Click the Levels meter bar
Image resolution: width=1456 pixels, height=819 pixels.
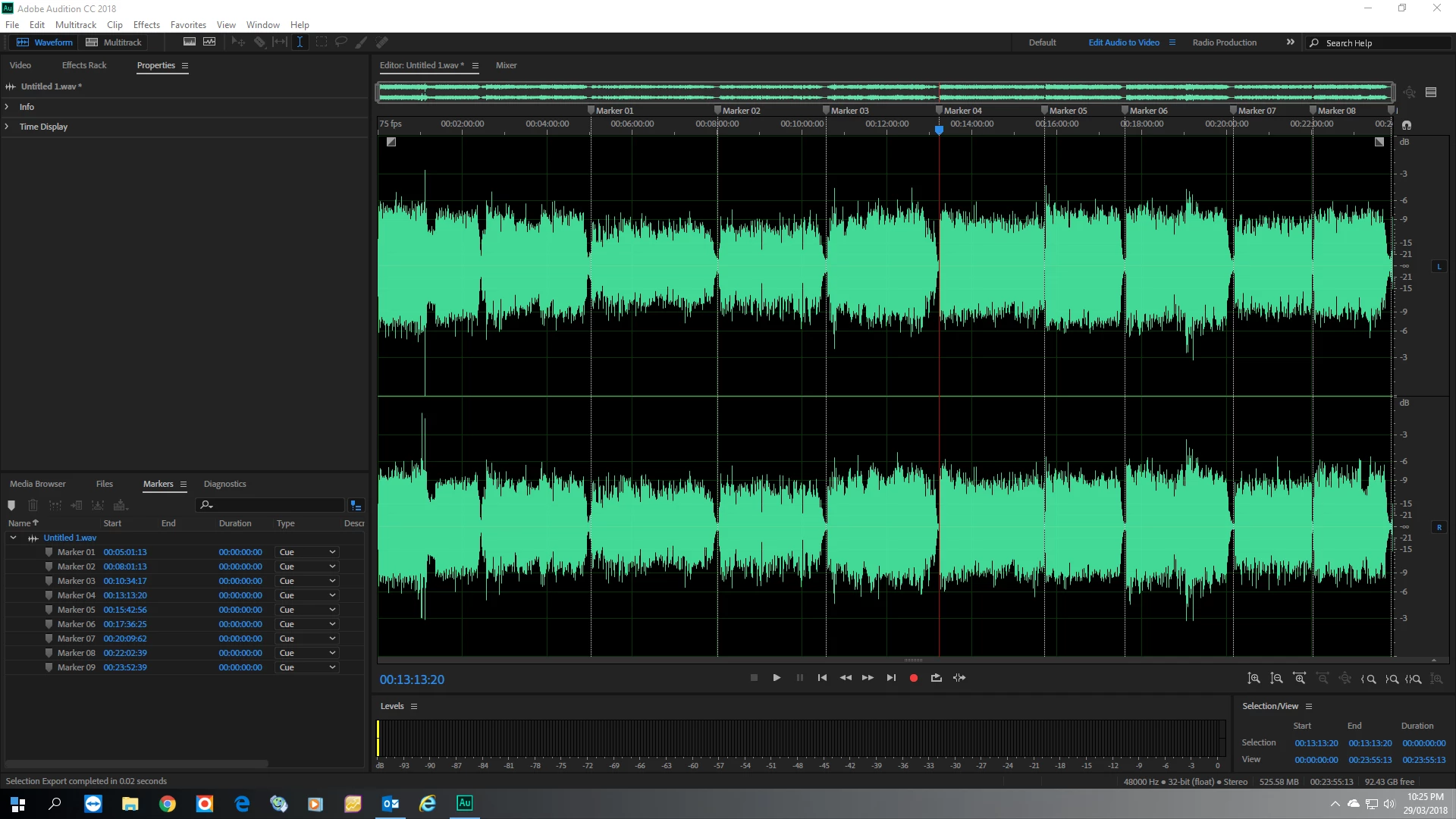801,738
